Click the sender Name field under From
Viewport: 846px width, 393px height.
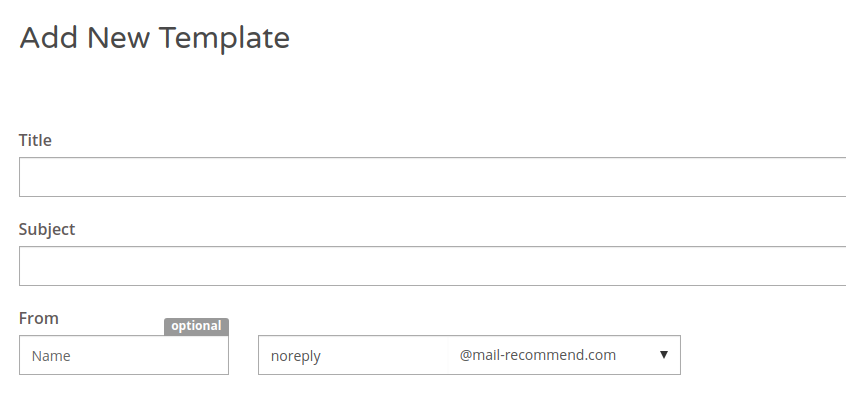124,355
